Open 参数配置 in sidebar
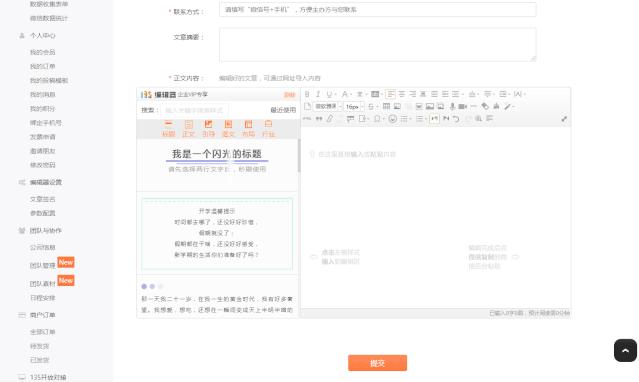The image size is (639, 382). coord(42,213)
